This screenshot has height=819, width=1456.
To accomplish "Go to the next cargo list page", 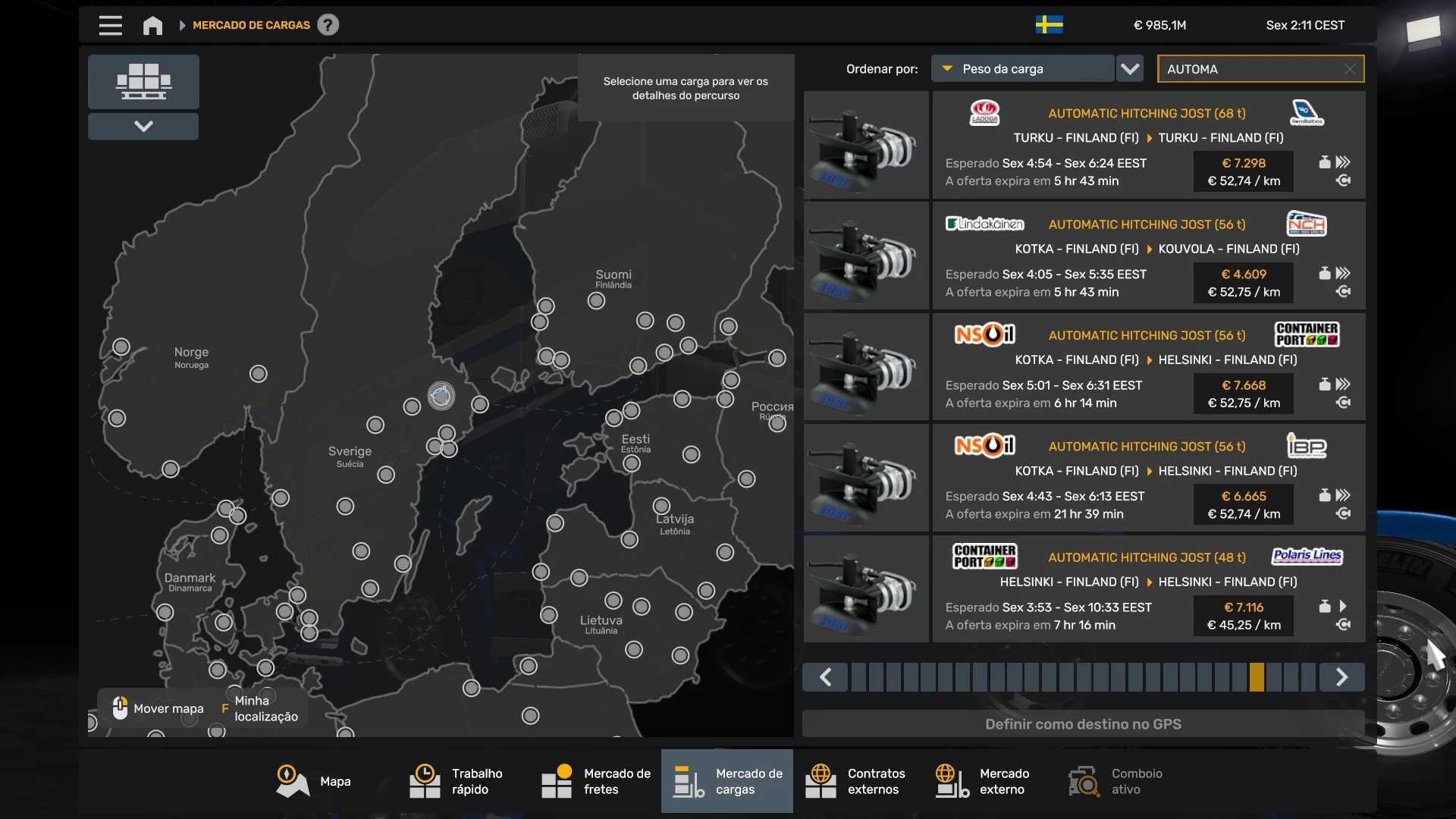I will tap(1341, 677).
